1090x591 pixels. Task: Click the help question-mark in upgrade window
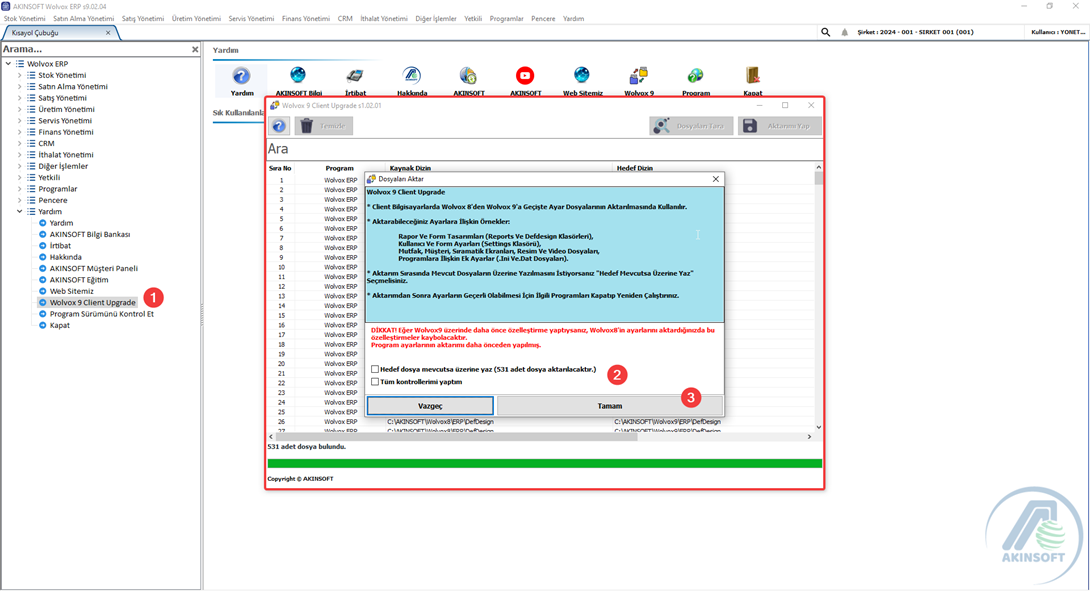pos(279,126)
